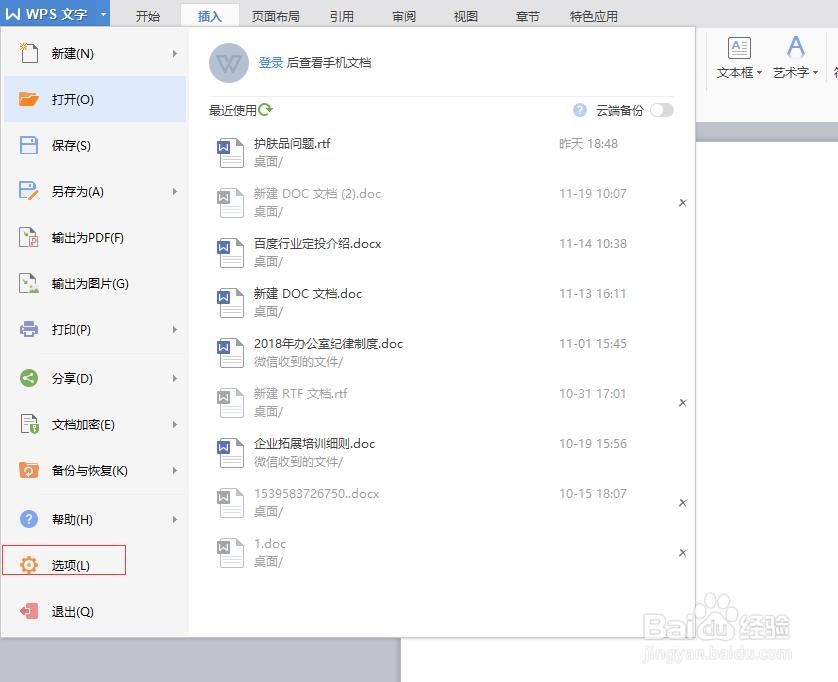
Task: Click the 打开(O) menu label
Action: click(73, 99)
